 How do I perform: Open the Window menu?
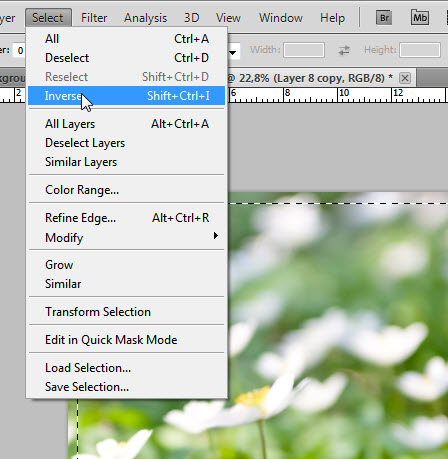click(281, 18)
